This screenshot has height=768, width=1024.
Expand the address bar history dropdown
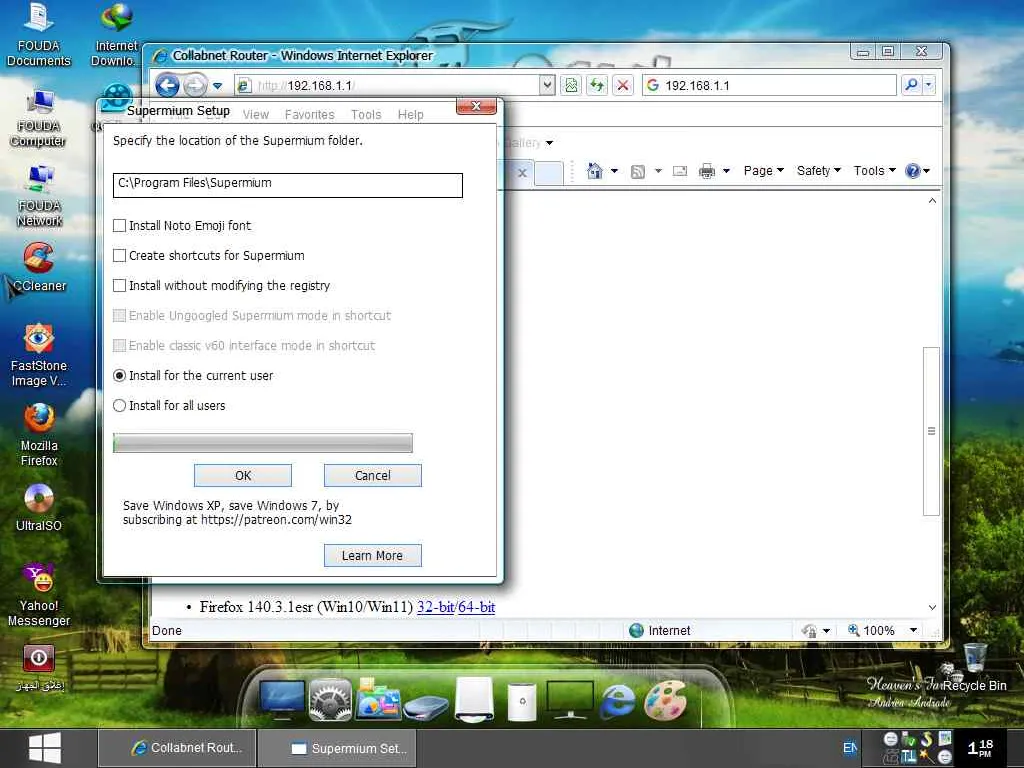547,85
